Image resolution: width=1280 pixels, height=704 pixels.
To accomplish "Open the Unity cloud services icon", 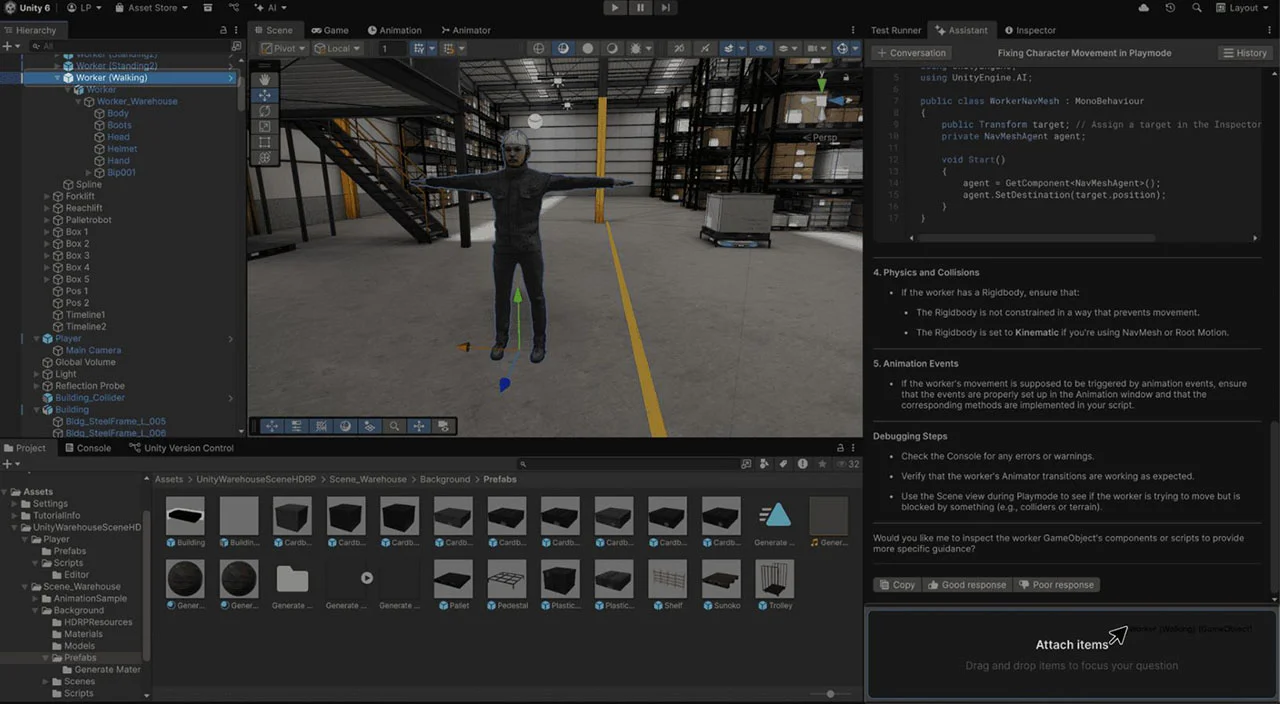I will coord(1144,8).
